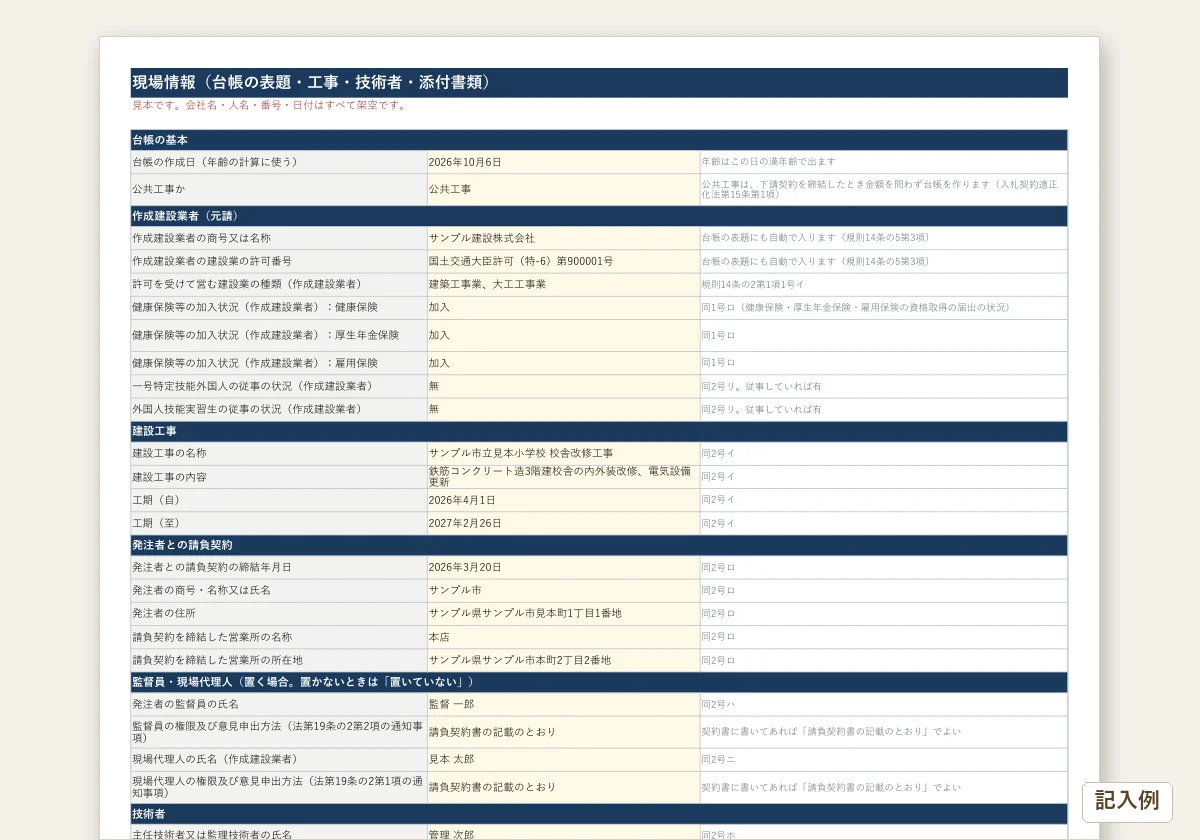This screenshot has width=1200, height=840.
Task: Select the 鉄筋コンクリート造3階建校舎 description cell
Action: [564, 476]
